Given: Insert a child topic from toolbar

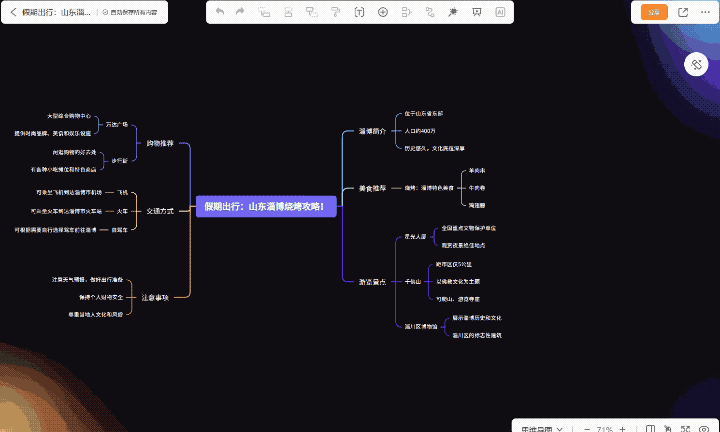Looking at the screenshot, I should [x=264, y=12].
